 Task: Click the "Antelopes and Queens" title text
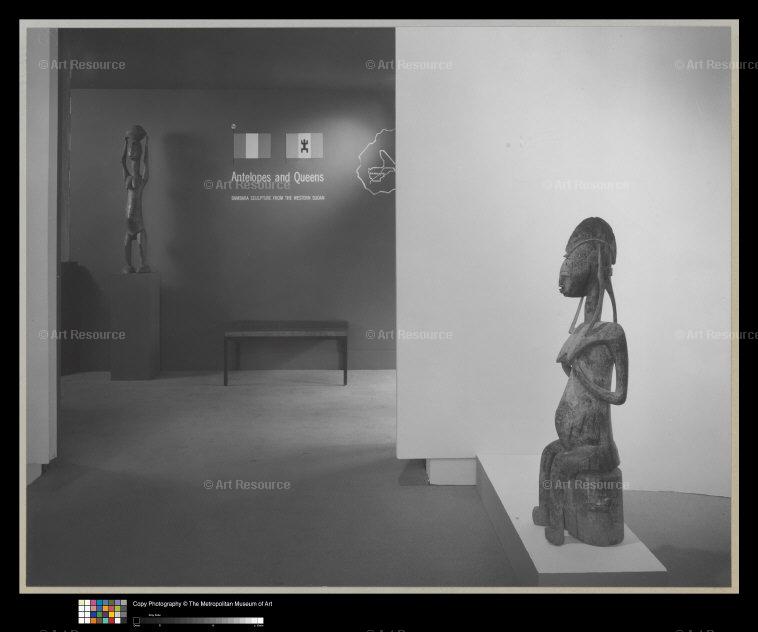tap(277, 177)
